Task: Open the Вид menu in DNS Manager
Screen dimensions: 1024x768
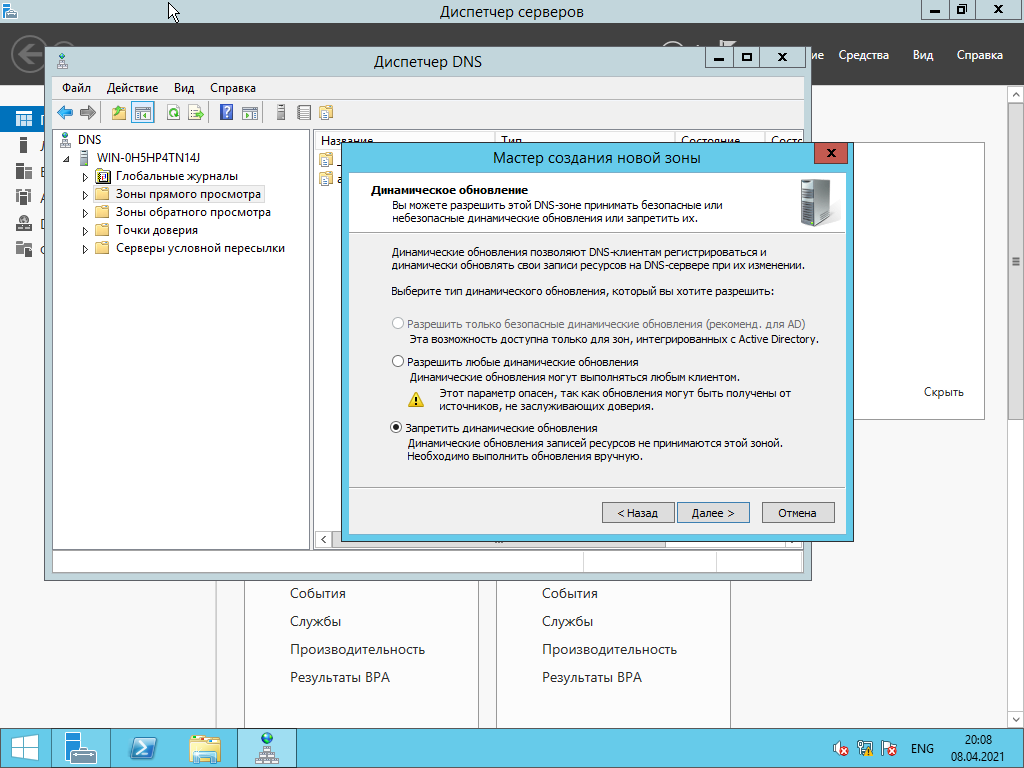Action: 184,88
